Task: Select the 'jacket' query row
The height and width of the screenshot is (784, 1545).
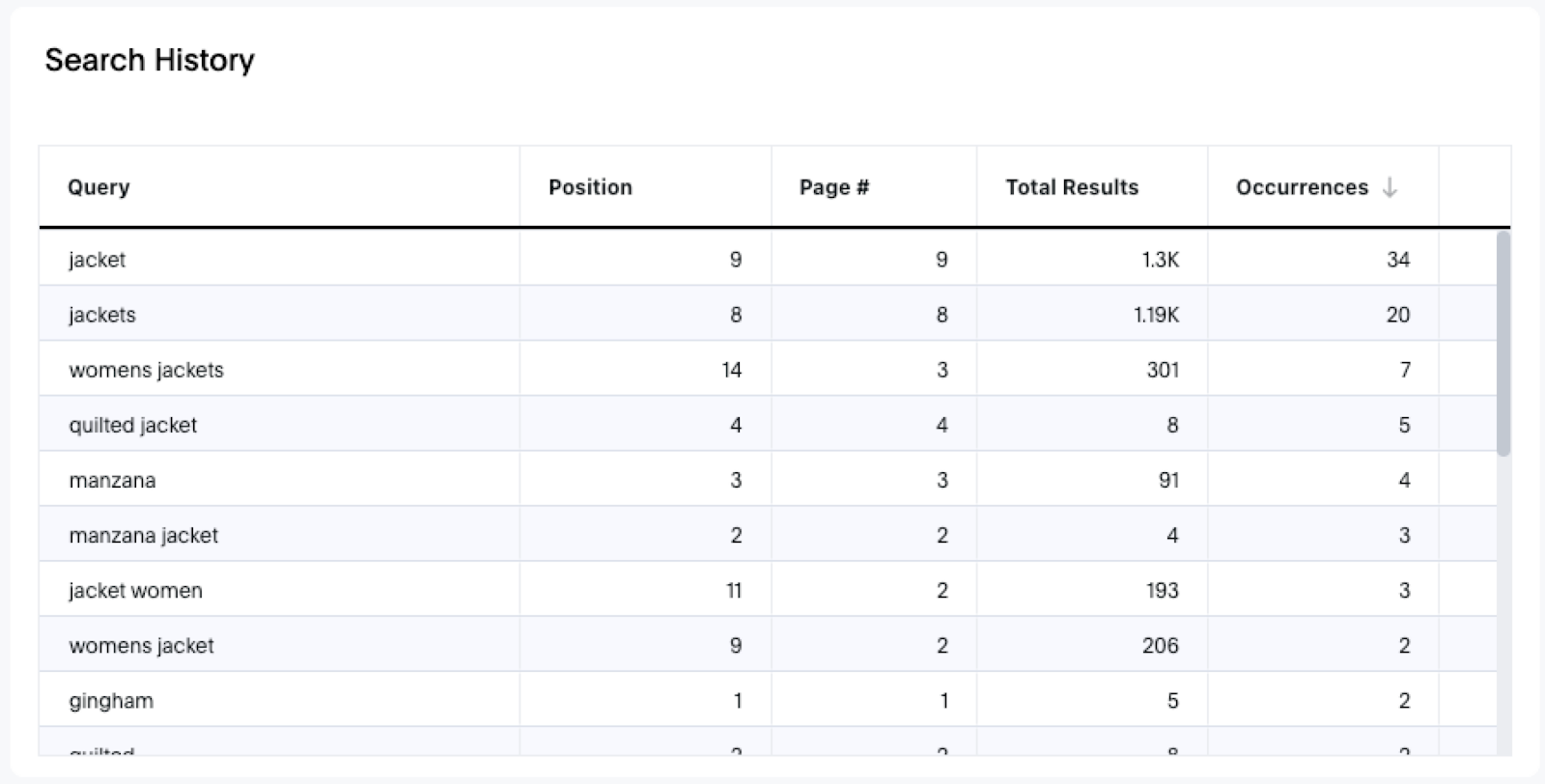Action: (98, 260)
